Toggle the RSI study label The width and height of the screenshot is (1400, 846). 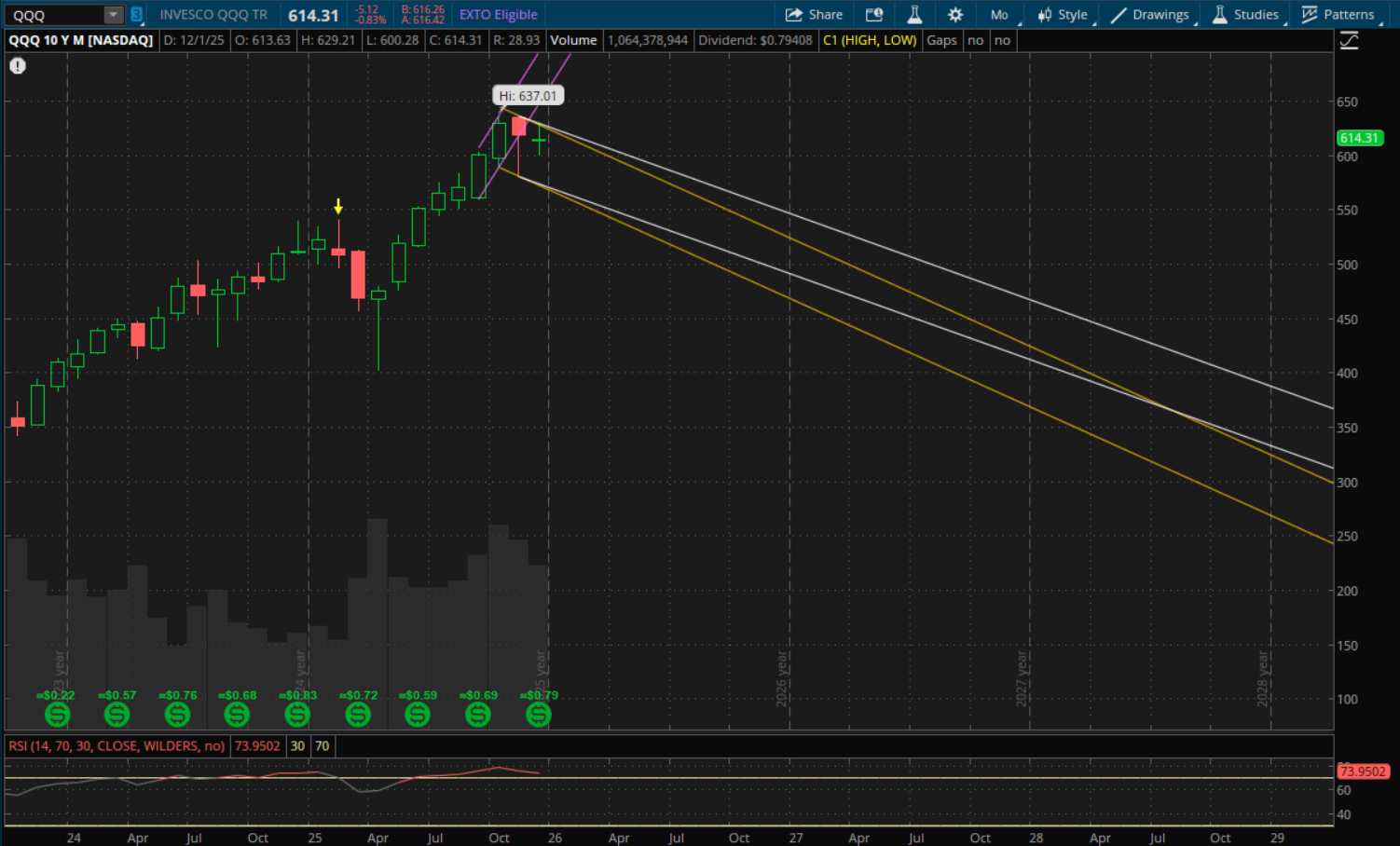(x=117, y=746)
